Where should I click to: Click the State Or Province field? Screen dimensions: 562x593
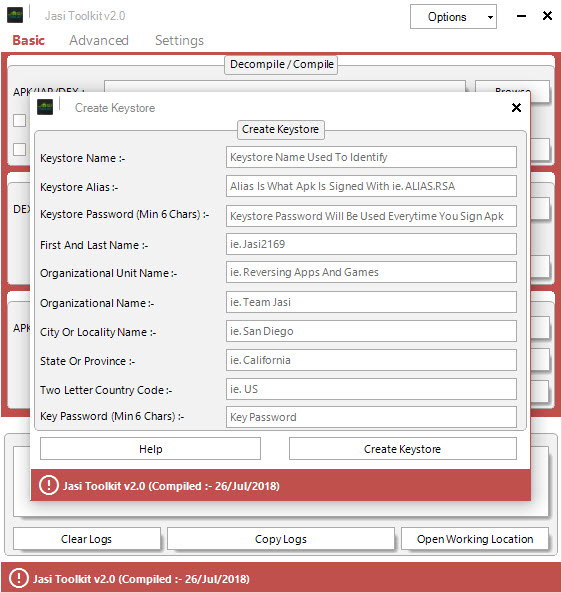point(371,360)
